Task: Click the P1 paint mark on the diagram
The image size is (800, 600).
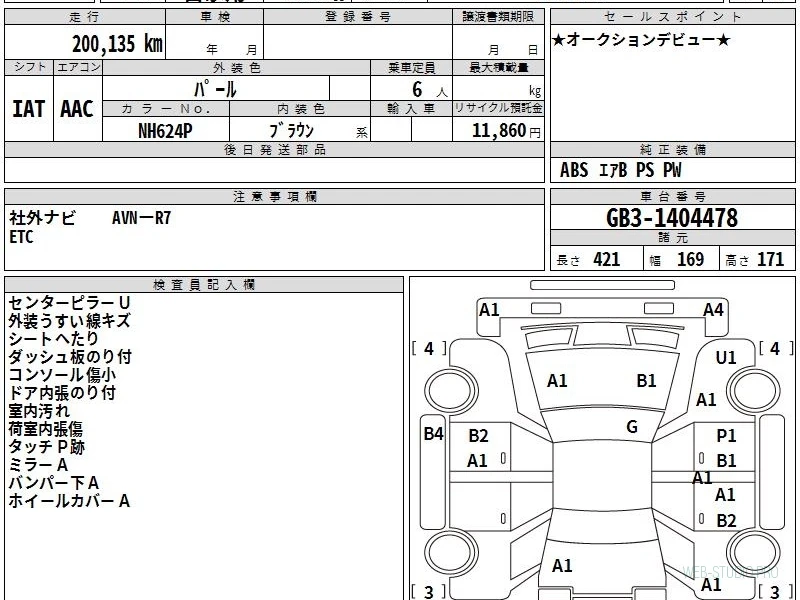Action: 726,436
